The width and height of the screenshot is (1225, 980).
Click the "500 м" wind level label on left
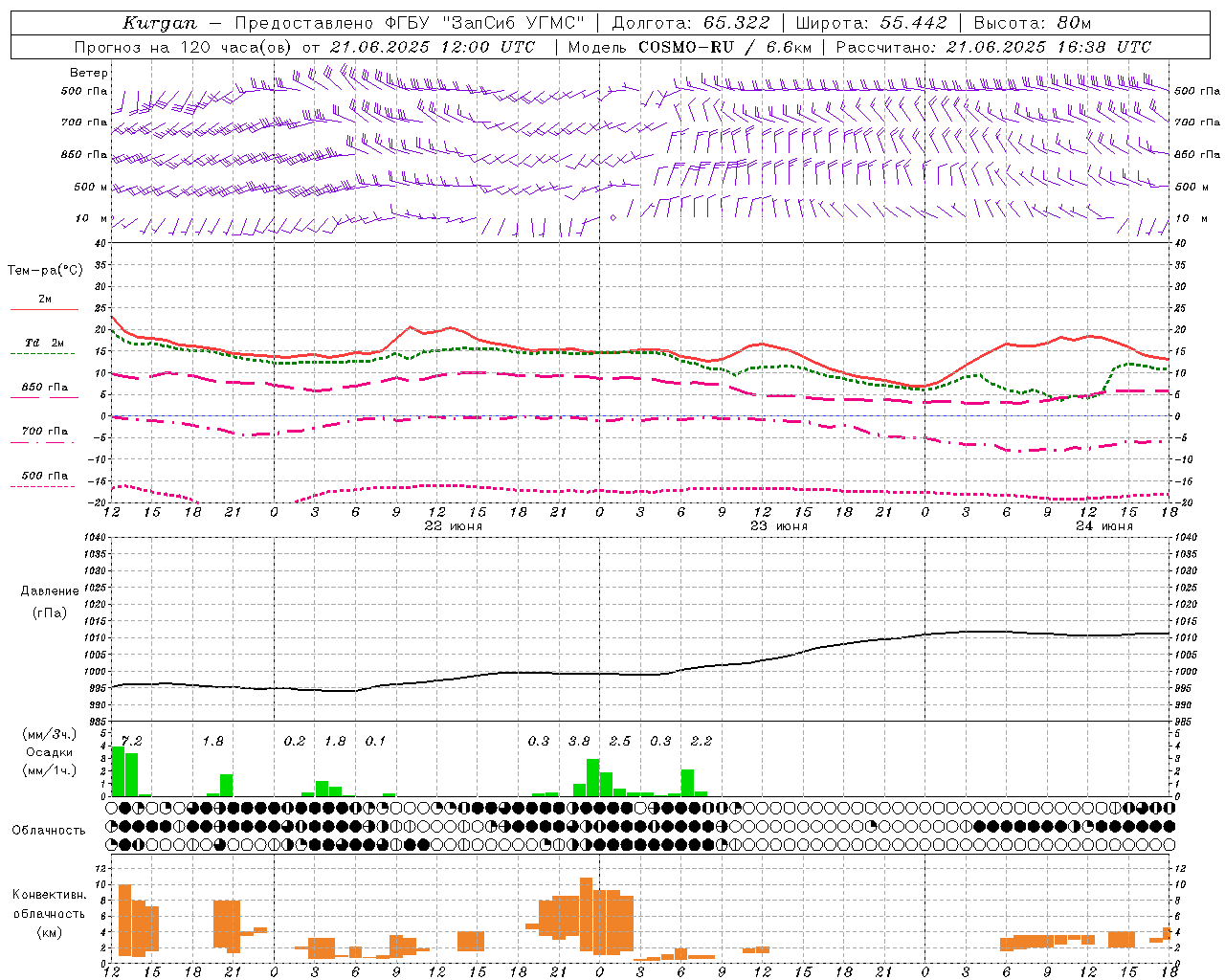(90, 187)
